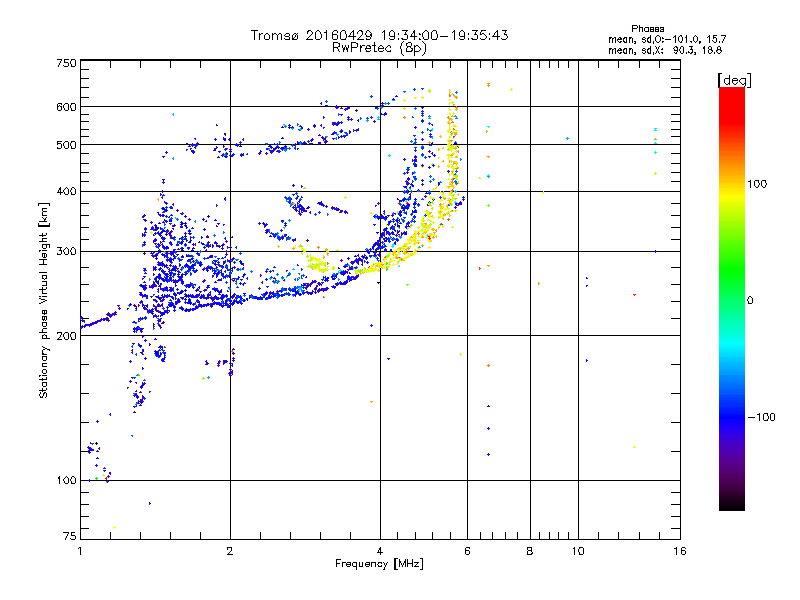Click y-axis tick label '750'

coord(67,63)
